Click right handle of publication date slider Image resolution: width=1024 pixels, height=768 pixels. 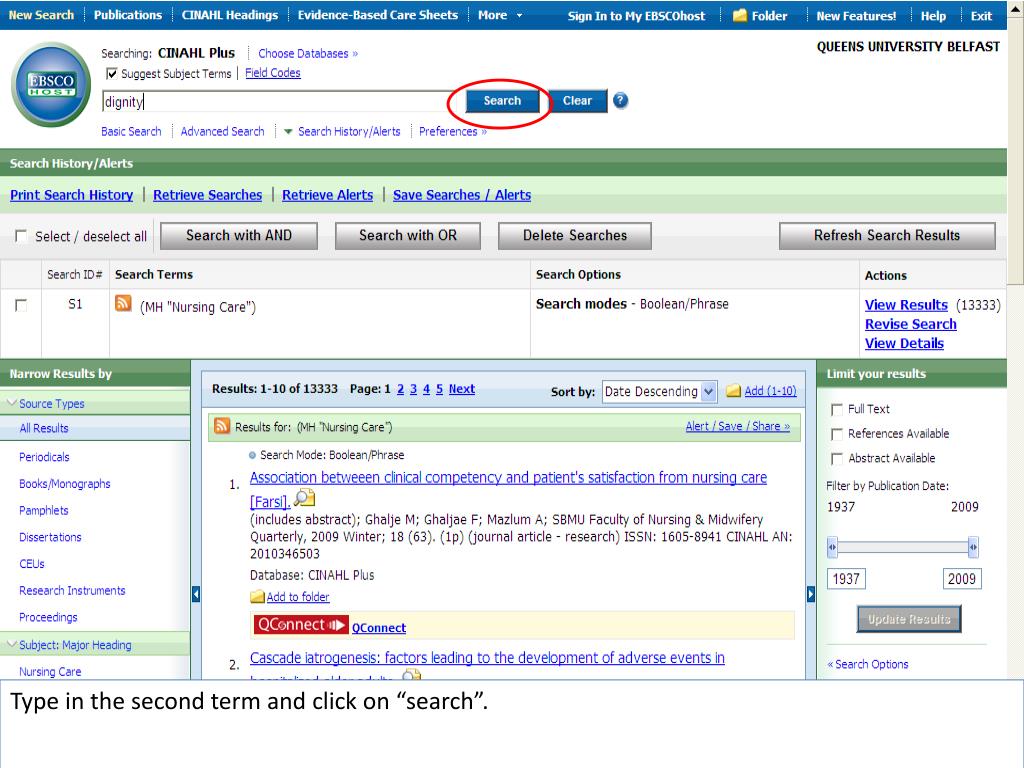click(973, 547)
